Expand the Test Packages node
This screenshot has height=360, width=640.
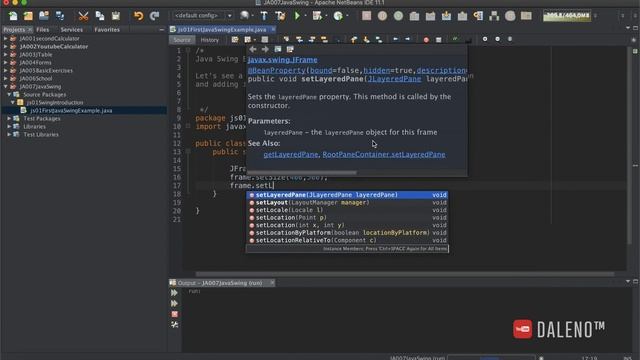tap(9, 118)
